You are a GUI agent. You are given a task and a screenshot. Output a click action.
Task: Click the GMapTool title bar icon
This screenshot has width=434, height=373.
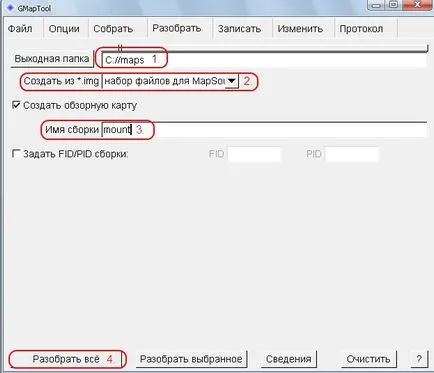[10, 7]
